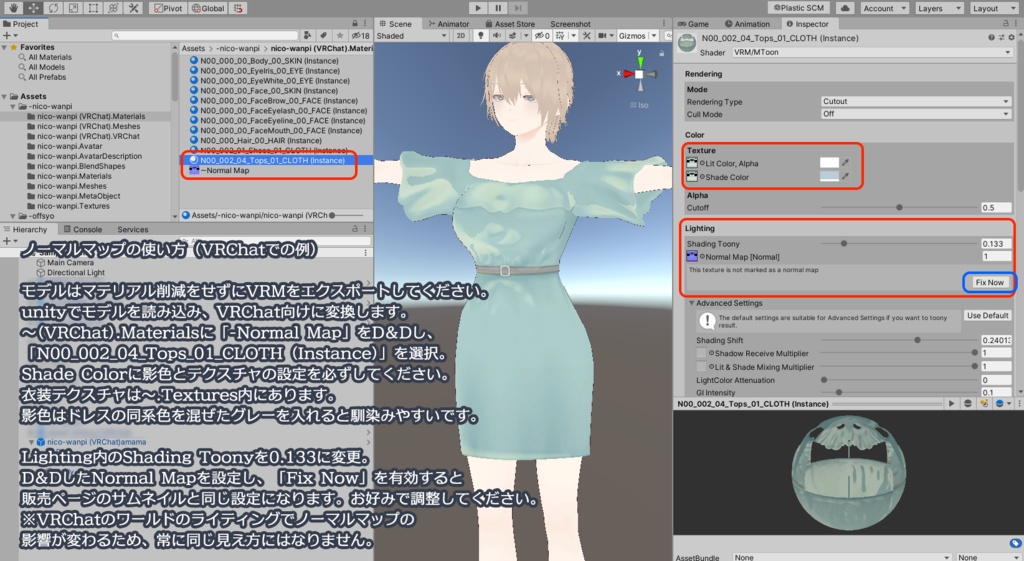Image resolution: width=1024 pixels, height=561 pixels.
Task: Open Rendering Type Cutout dropdown
Action: click(916, 101)
